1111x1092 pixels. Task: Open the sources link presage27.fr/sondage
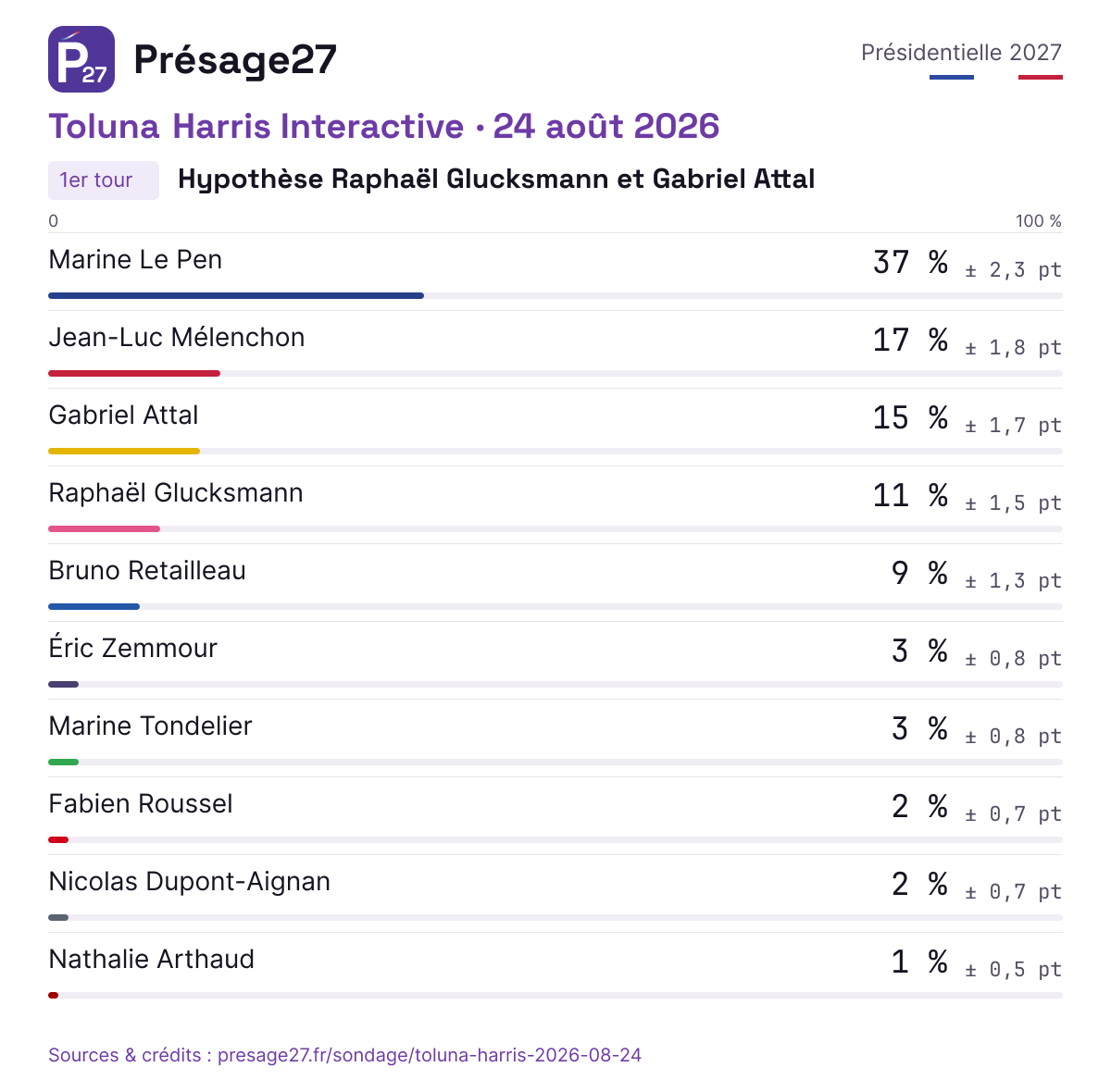430,1055
